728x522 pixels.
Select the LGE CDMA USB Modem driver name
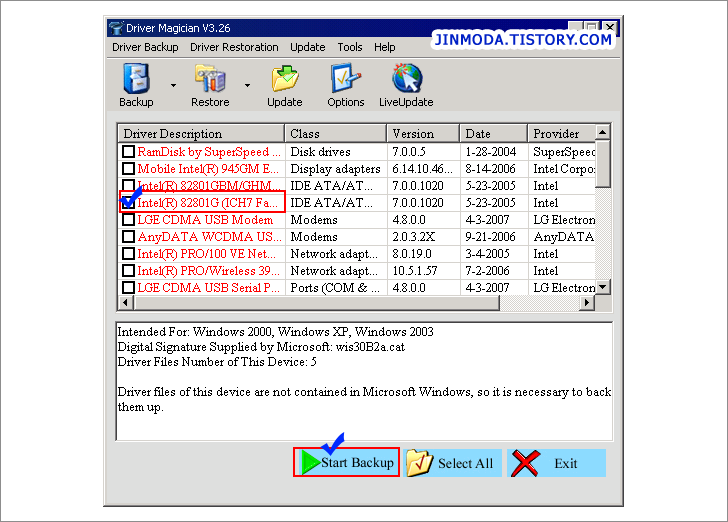click(205, 220)
